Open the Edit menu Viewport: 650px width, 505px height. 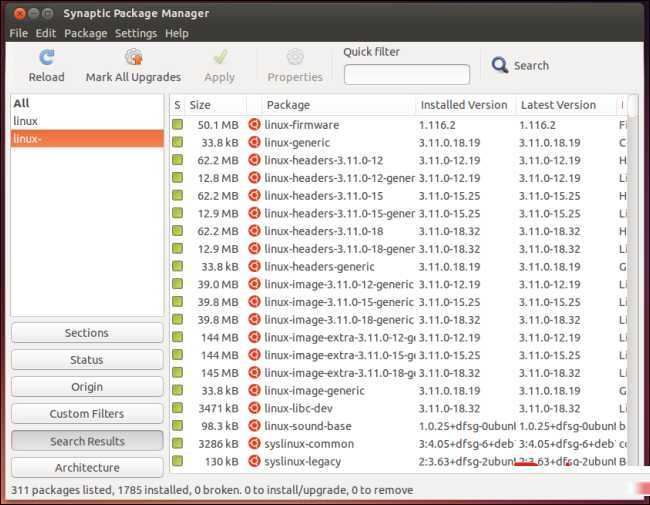click(x=46, y=33)
